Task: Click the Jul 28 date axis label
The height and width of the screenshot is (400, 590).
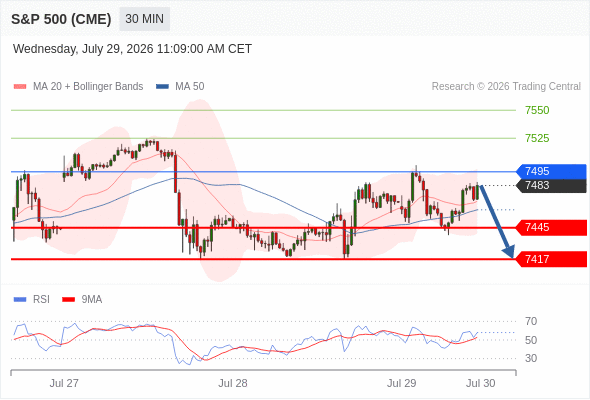Action: pyautogui.click(x=233, y=383)
